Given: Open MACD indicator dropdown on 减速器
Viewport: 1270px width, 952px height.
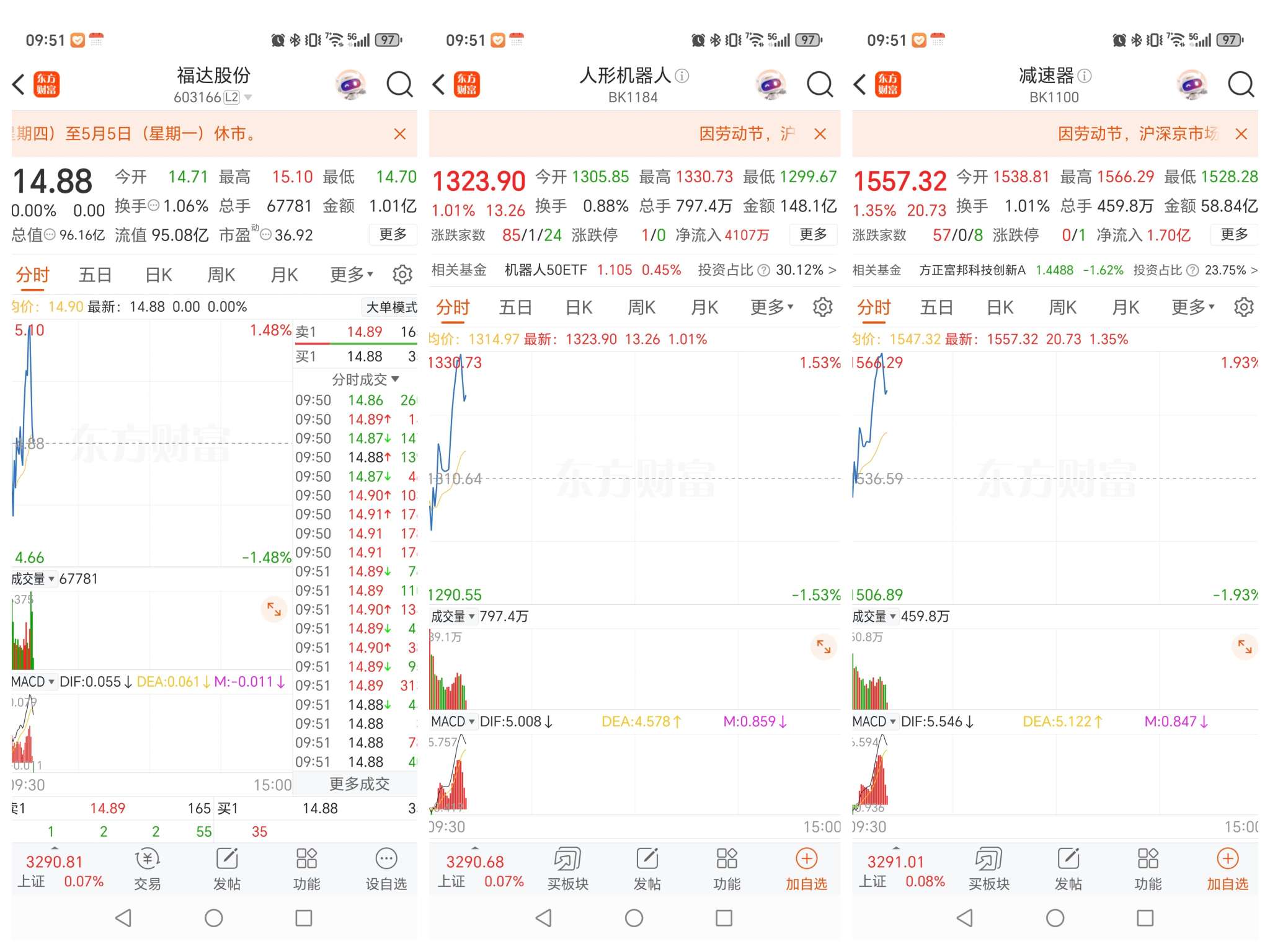Looking at the screenshot, I should 875,721.
